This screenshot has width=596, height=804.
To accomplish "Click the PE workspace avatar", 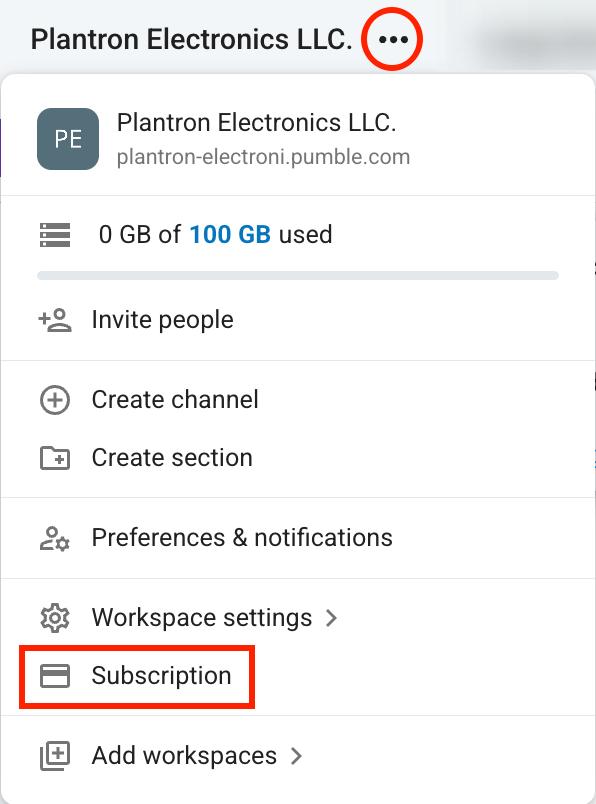I will [68, 139].
